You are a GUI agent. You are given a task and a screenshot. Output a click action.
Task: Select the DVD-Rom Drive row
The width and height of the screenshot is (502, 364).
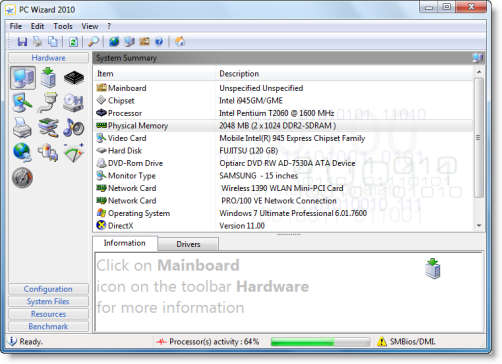pos(284,163)
